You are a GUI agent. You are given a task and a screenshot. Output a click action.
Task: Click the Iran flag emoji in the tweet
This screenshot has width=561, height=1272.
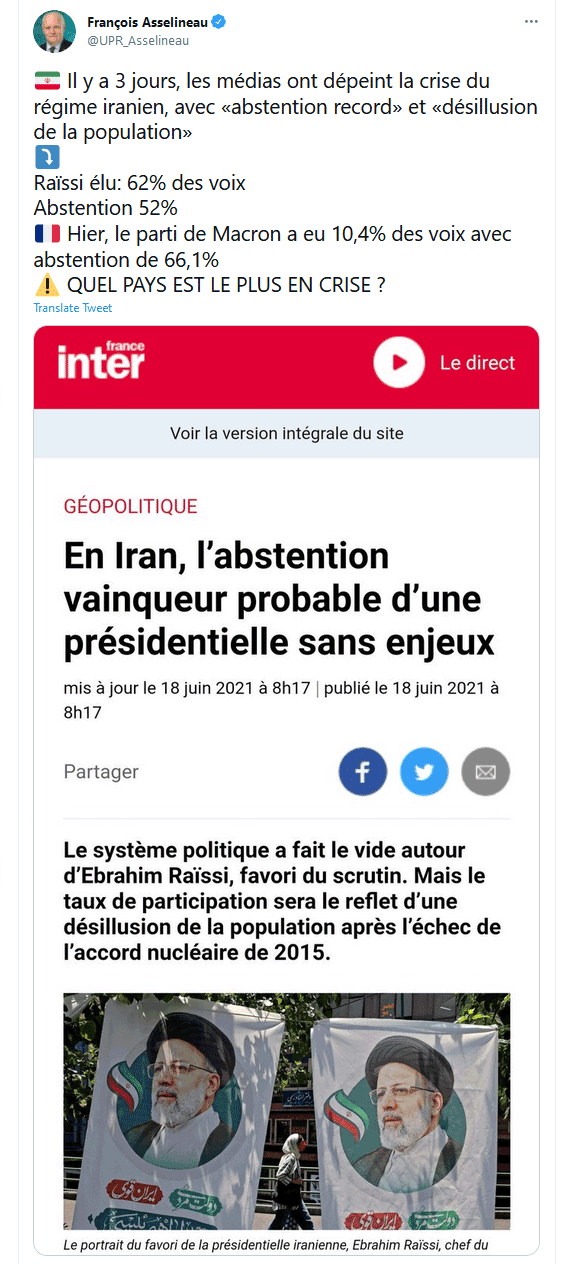46,82
